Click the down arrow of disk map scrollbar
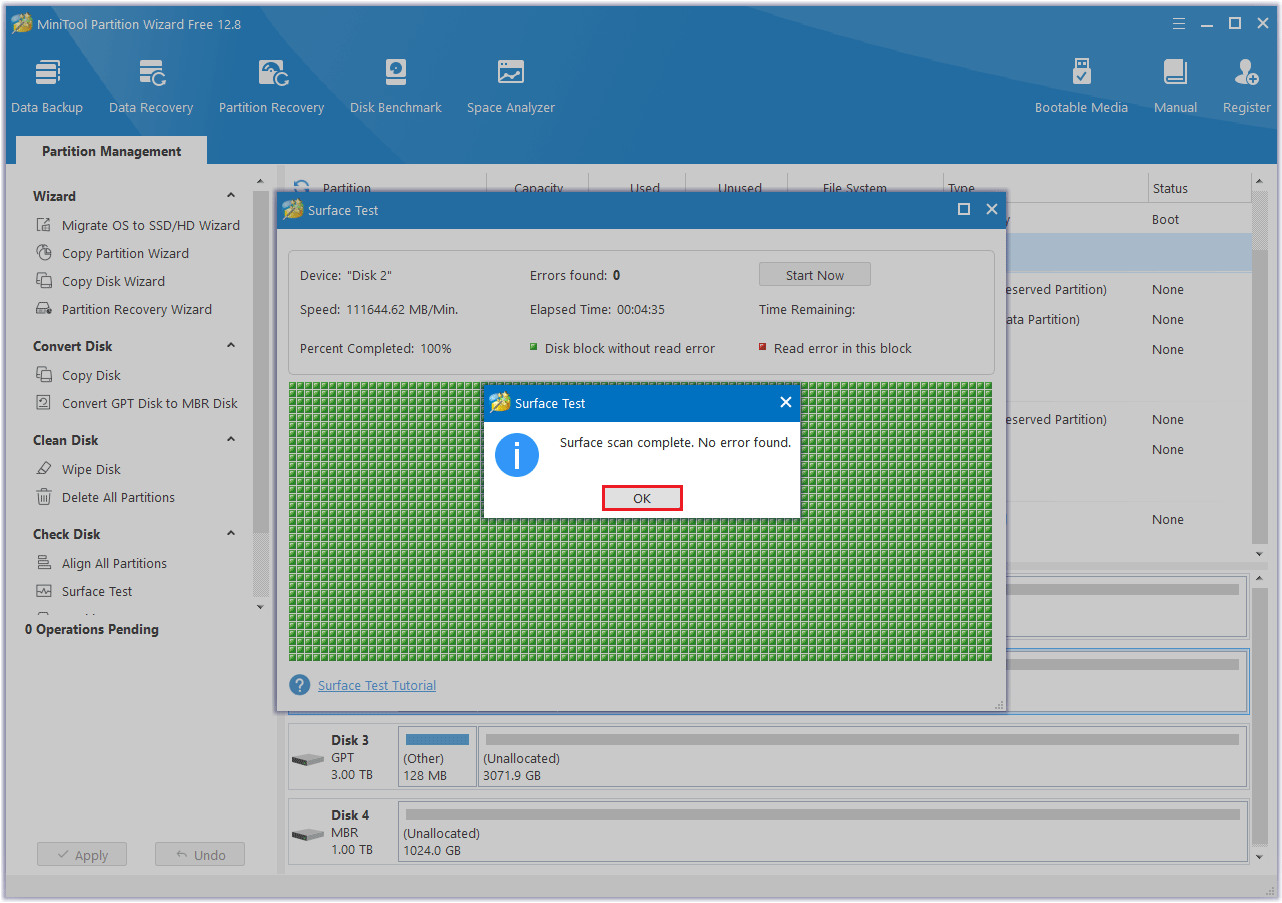1282x903 pixels. 1260,857
